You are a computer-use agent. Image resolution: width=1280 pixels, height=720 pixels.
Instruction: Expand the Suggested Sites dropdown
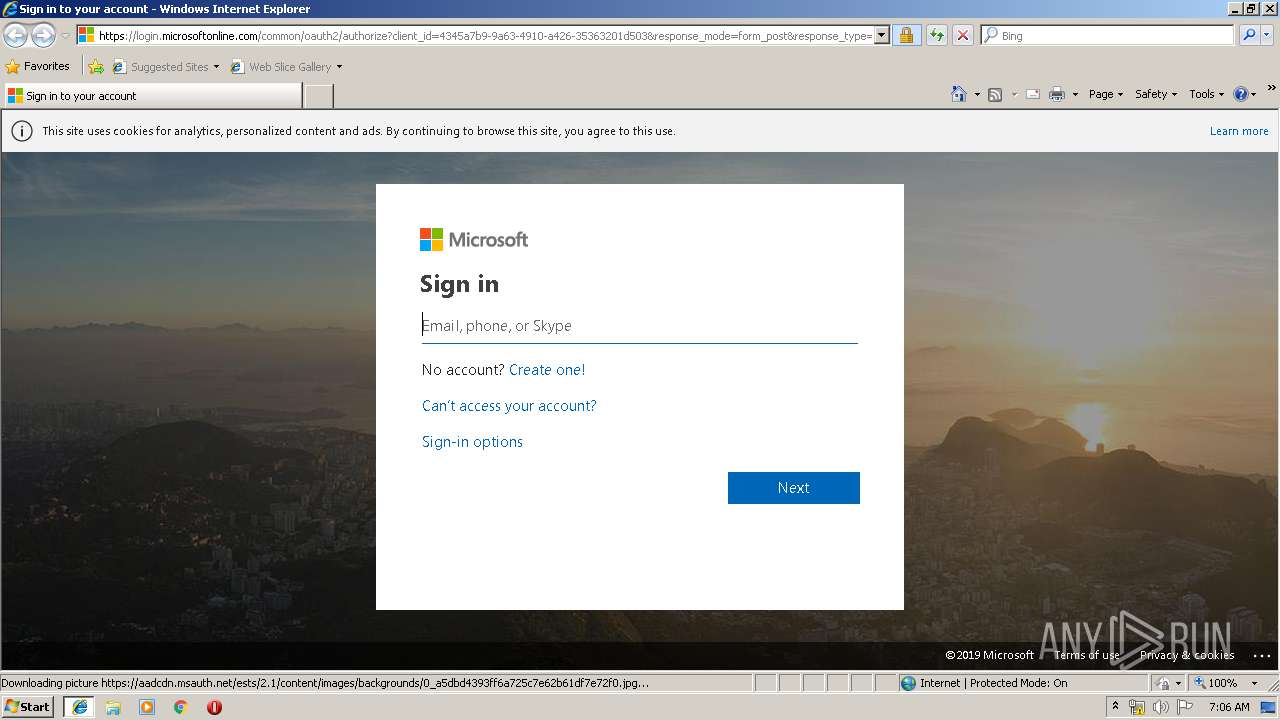[216, 67]
